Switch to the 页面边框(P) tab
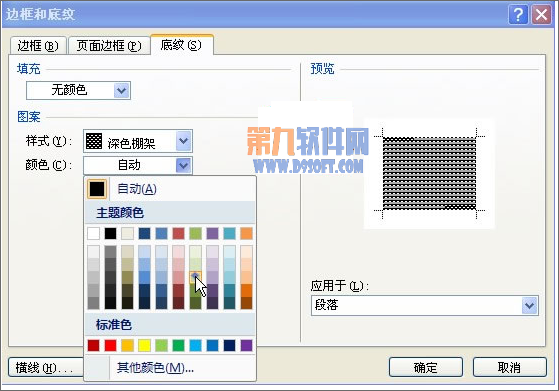The image size is (559, 391). pyautogui.click(x=109, y=45)
